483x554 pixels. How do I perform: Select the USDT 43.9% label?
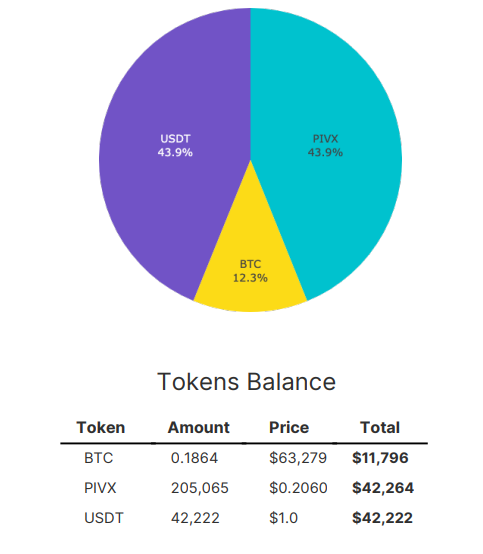175,145
